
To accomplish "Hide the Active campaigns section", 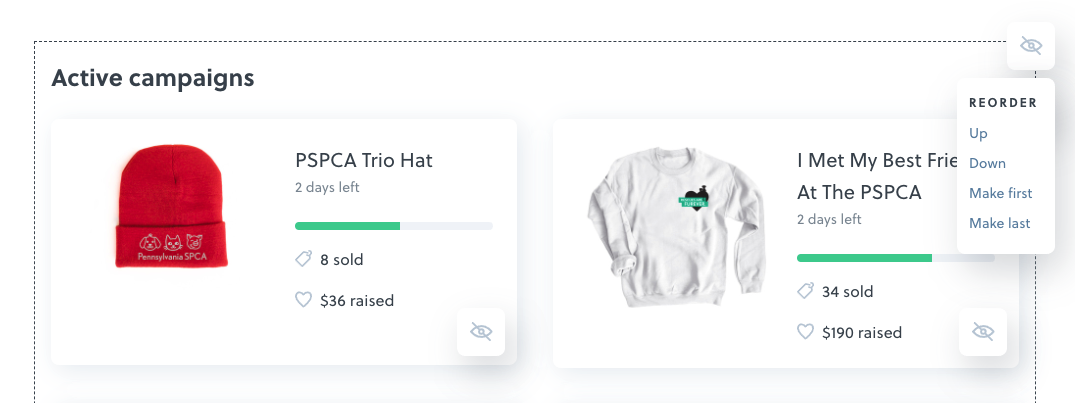I will [x=1031, y=46].
